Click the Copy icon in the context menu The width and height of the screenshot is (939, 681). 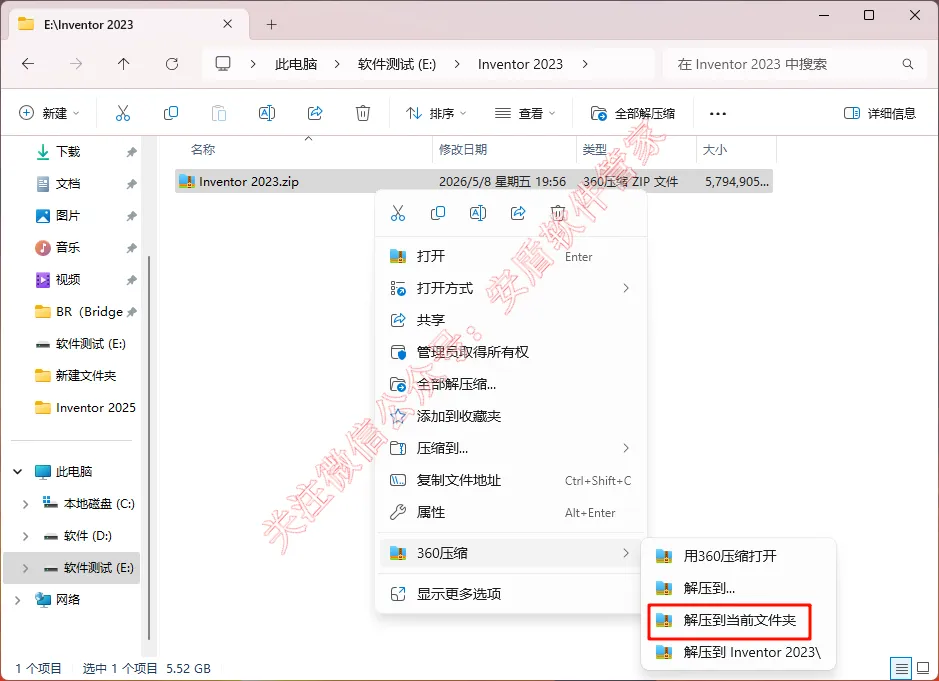point(438,213)
